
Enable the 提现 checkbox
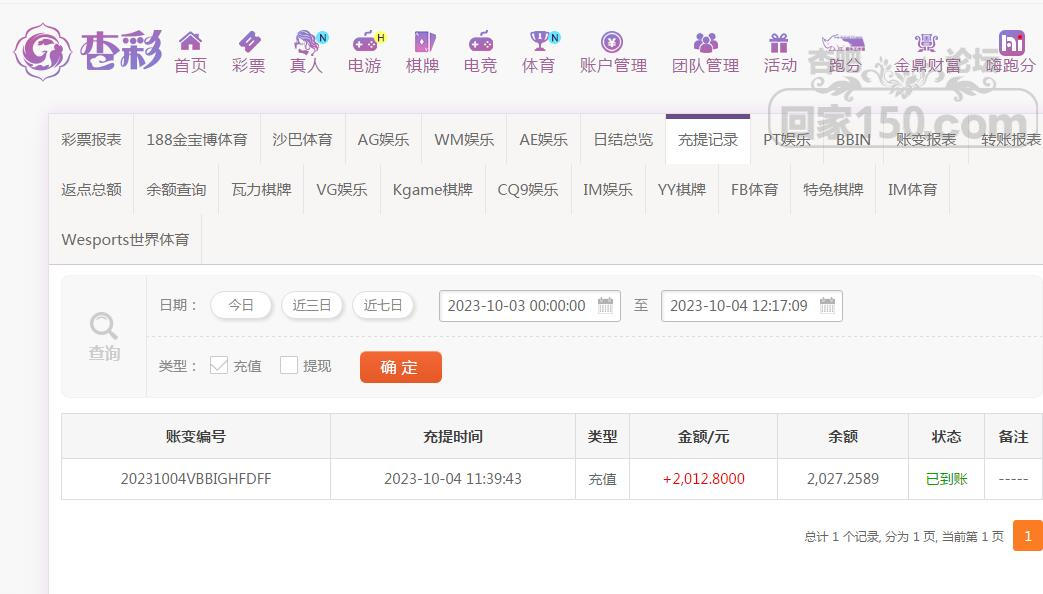point(289,366)
